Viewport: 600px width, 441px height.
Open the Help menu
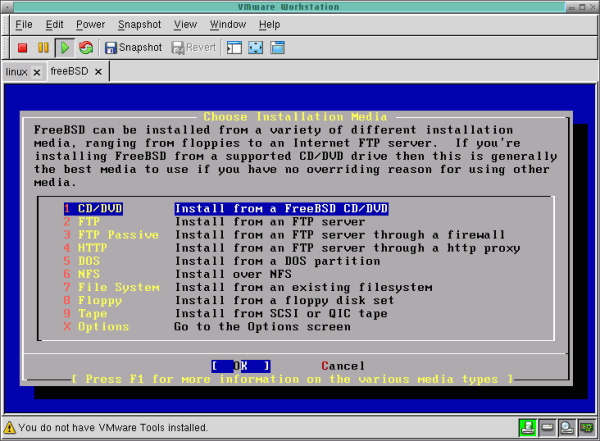(269, 24)
